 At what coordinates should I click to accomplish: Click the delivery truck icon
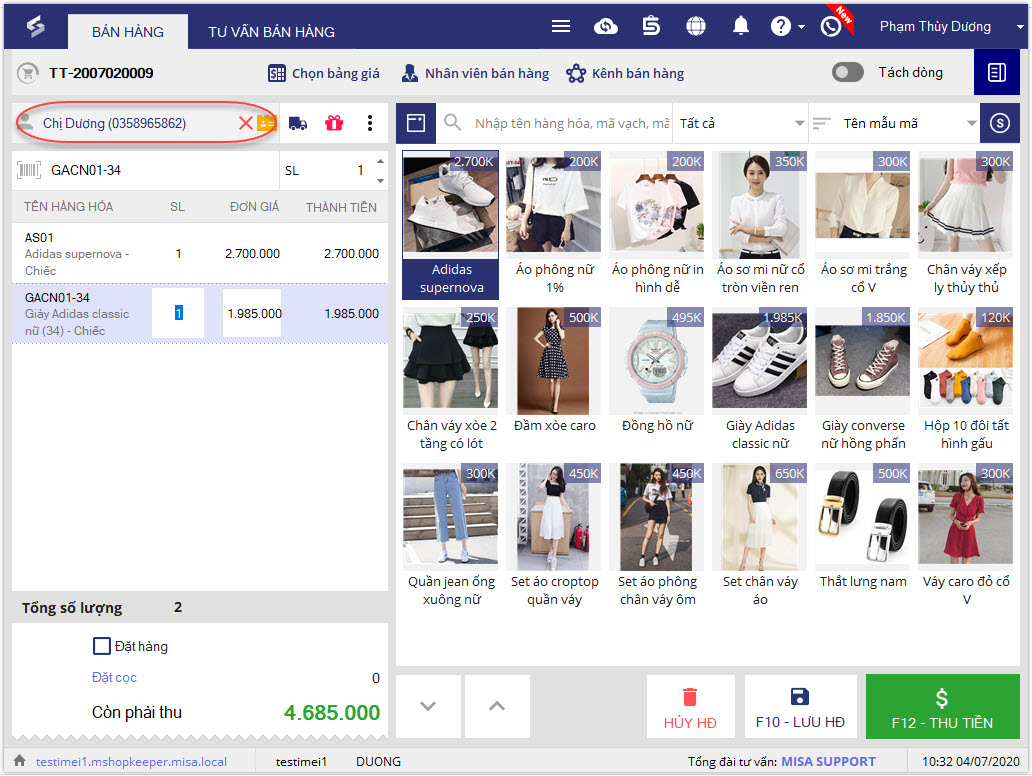tap(298, 123)
